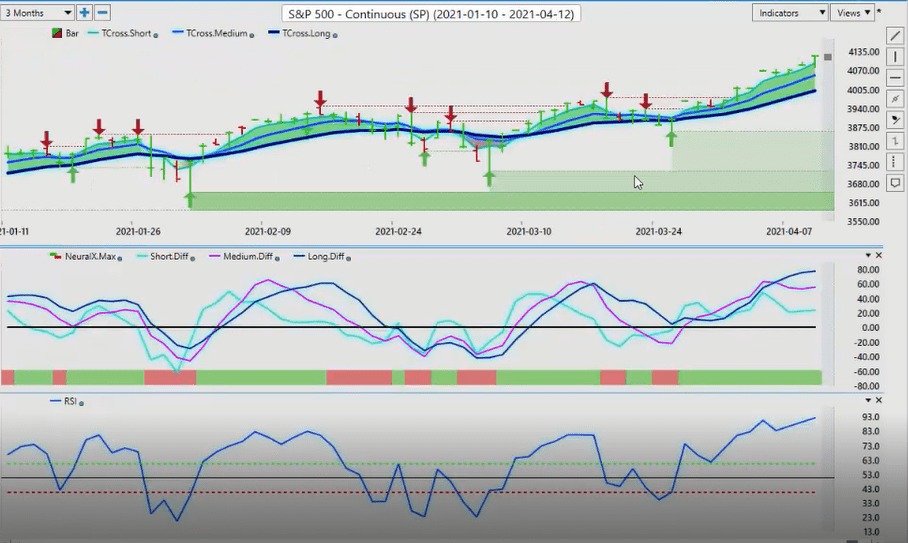Click the dot next to Short.Diff
Image resolution: width=908 pixels, height=543 pixels.
192,258
